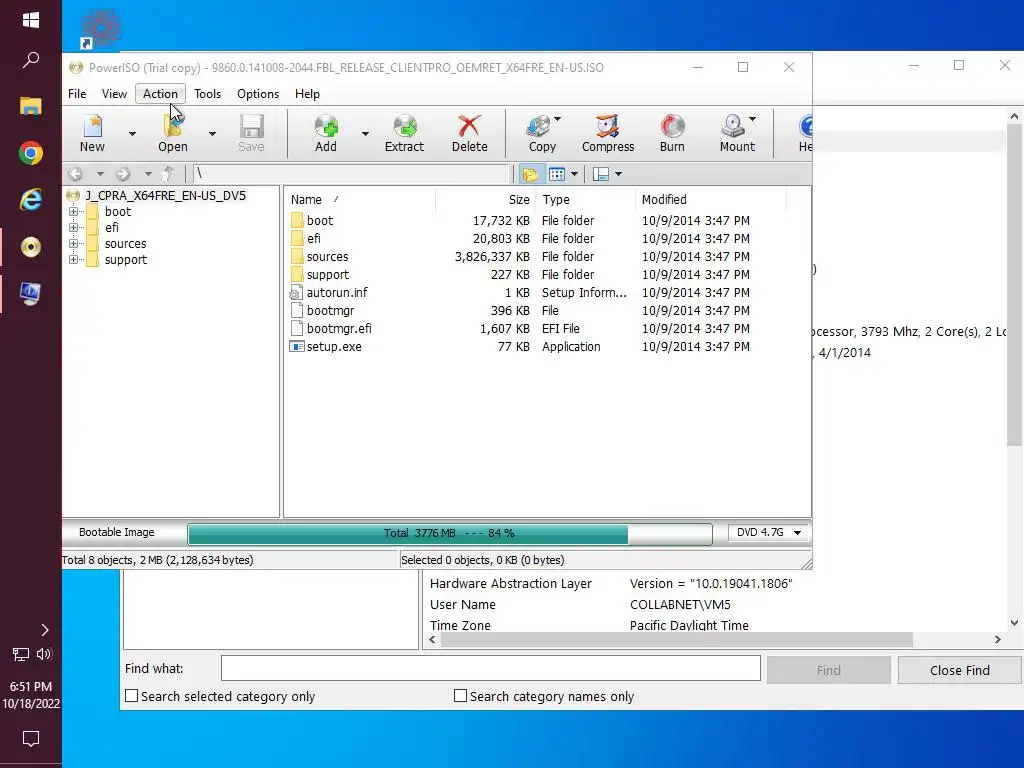Expand the efi tree node
Screen dimensions: 1024x768
(x=73, y=227)
